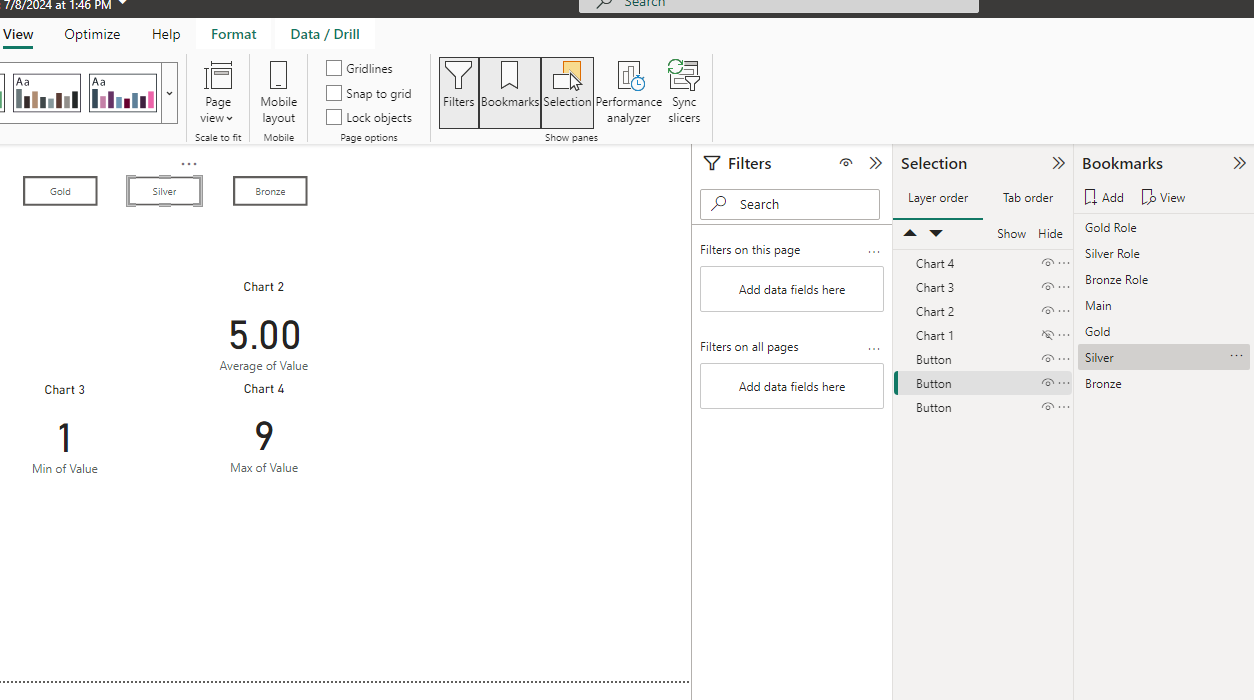Open more options for Chart 1 layer
Screen dimensions: 1254x700
pos(1064,335)
